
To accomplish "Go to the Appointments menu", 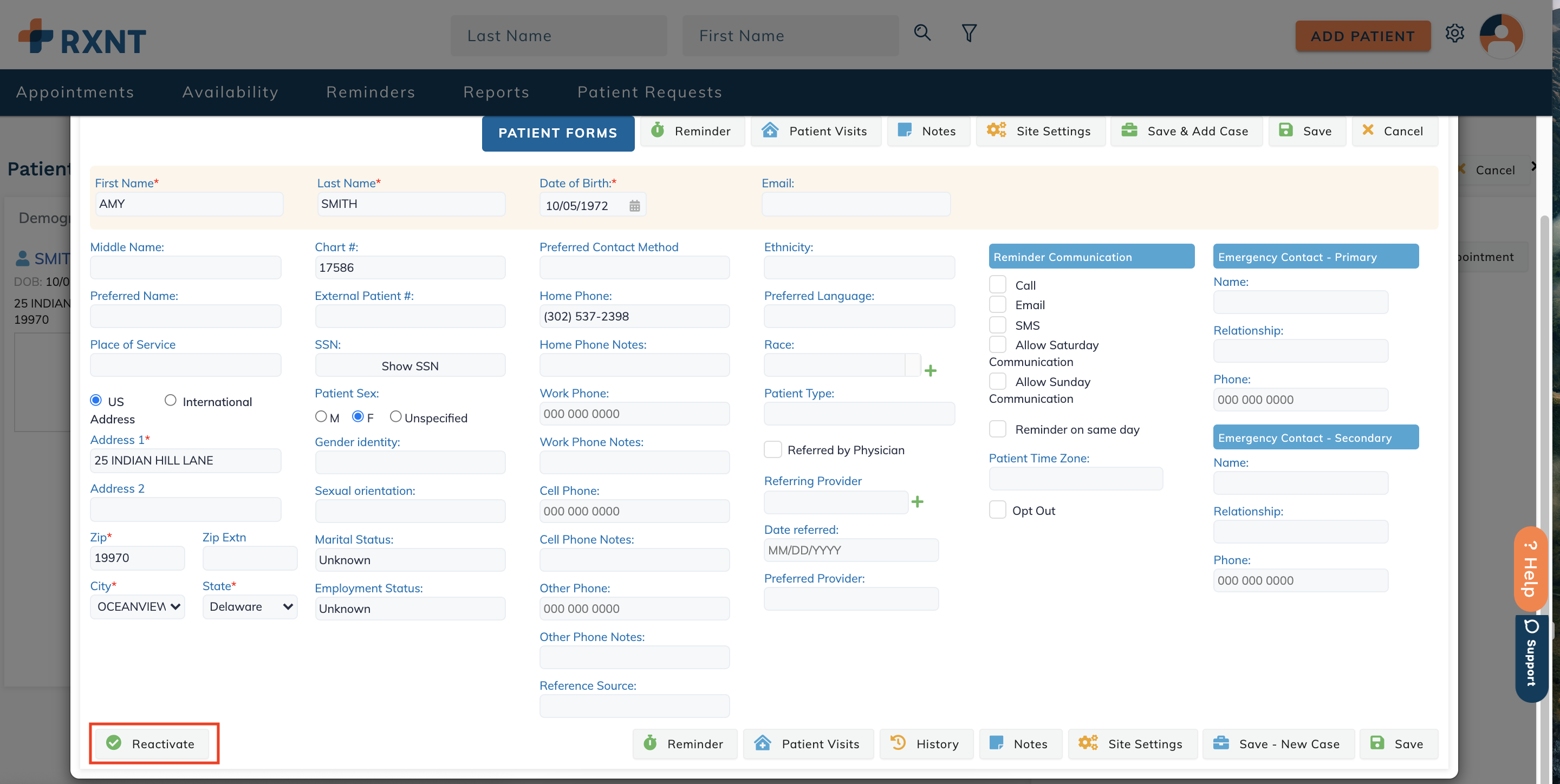I will 75,92.
